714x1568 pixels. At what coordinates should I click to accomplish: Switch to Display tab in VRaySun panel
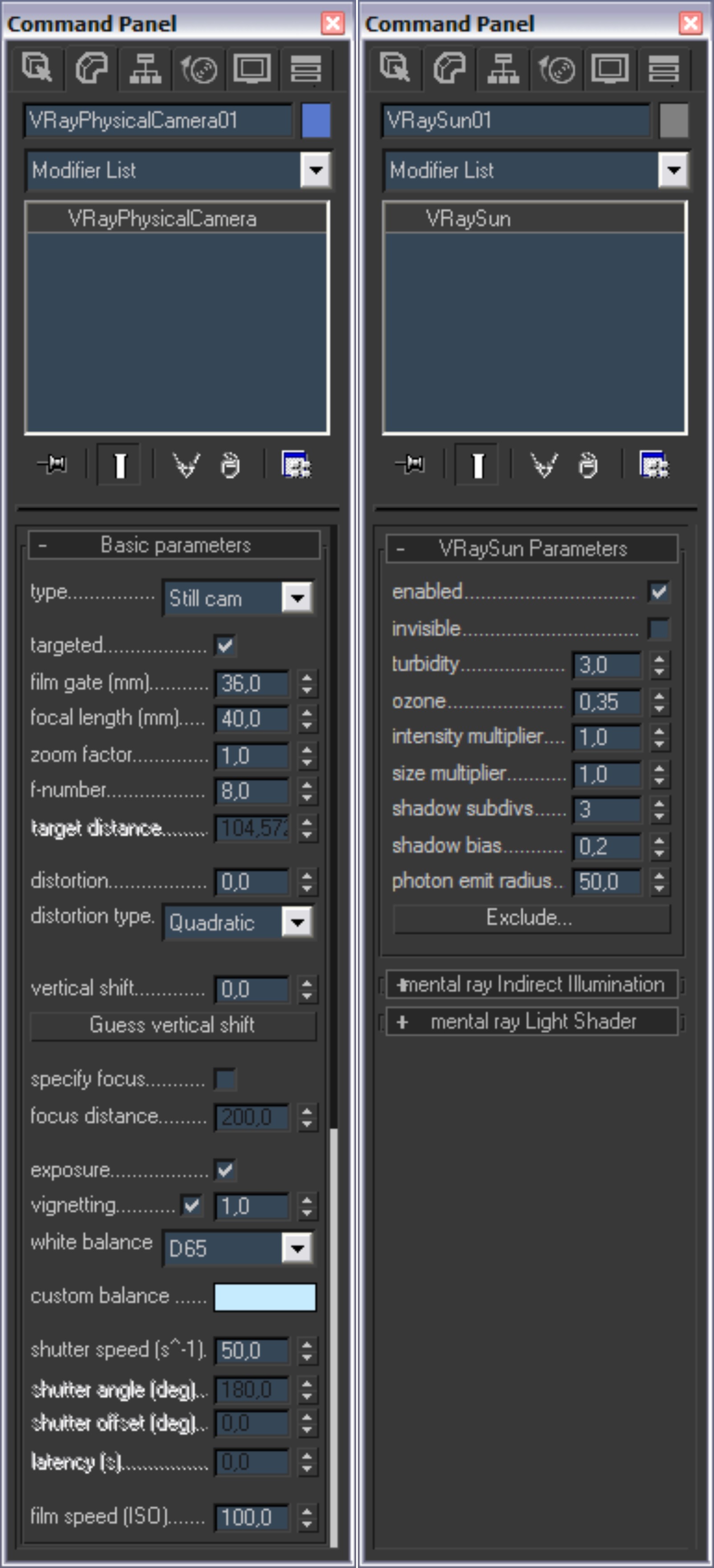610,68
